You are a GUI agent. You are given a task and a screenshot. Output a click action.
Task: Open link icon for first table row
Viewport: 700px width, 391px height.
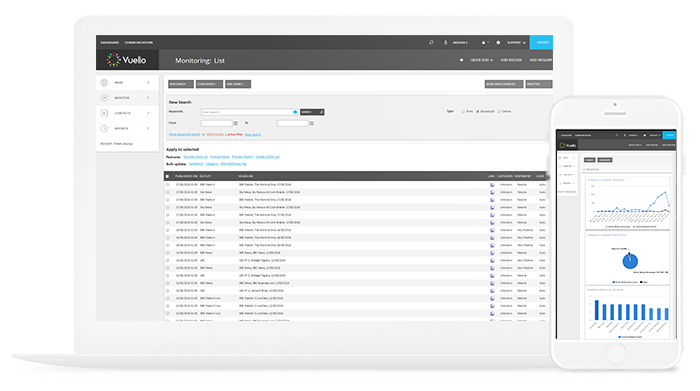[492, 185]
